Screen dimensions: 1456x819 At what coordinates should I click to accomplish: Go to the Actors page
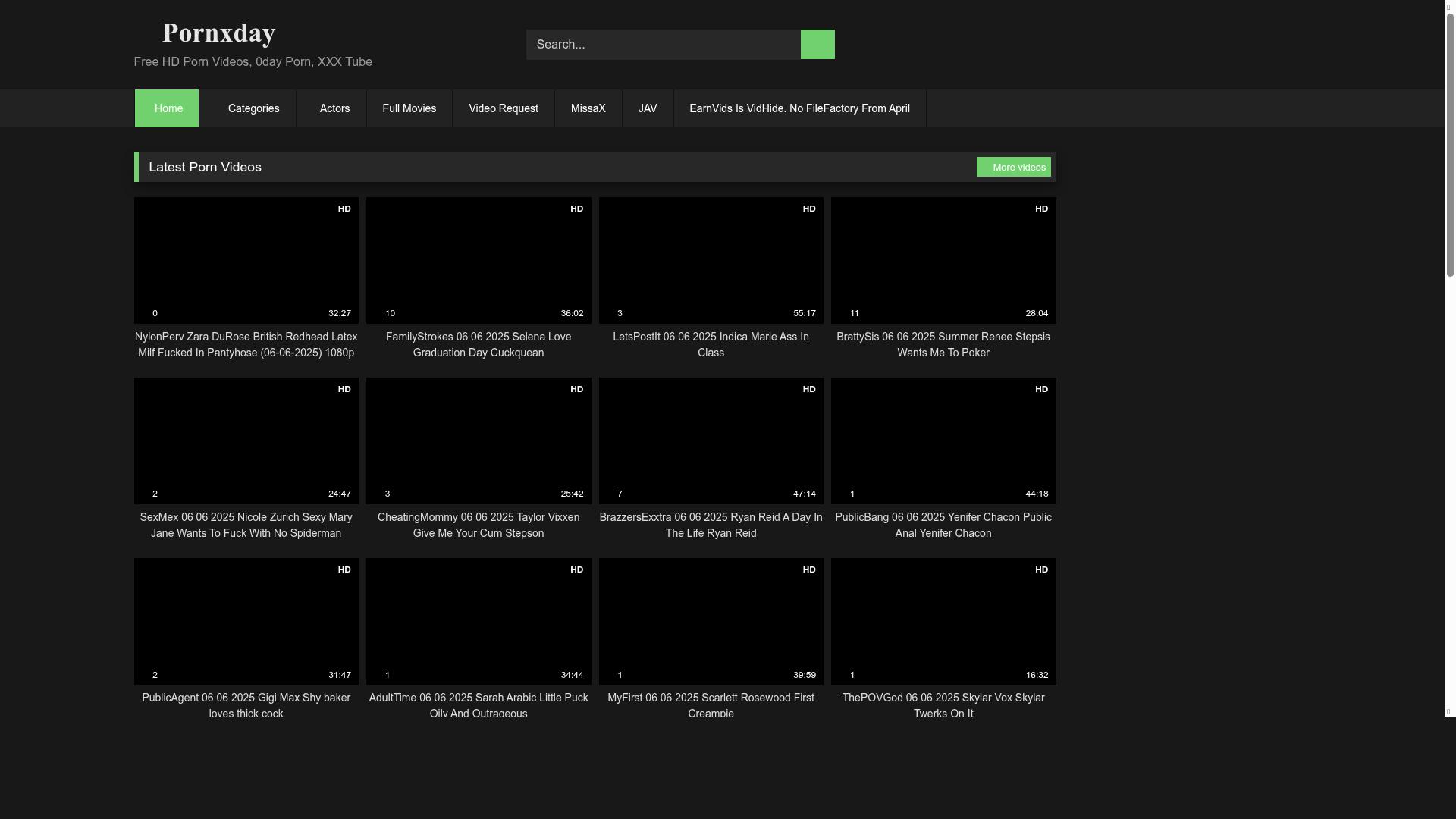[334, 108]
